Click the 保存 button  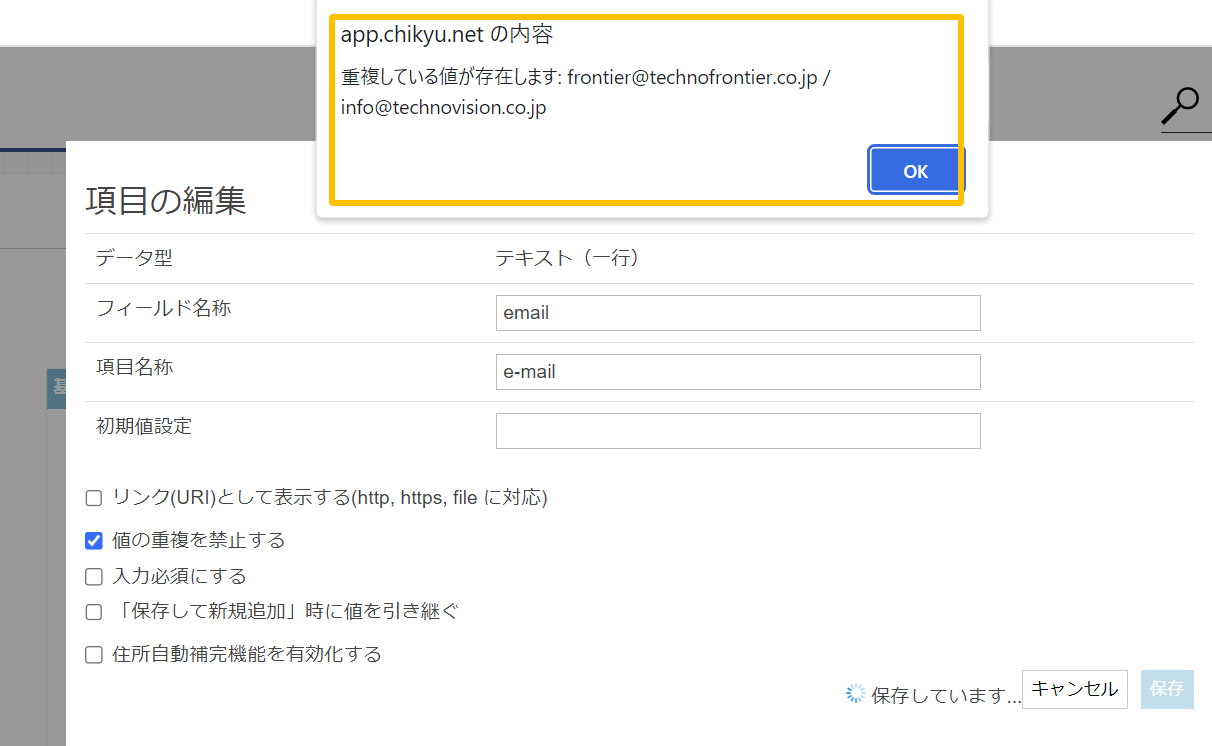[1167, 689]
